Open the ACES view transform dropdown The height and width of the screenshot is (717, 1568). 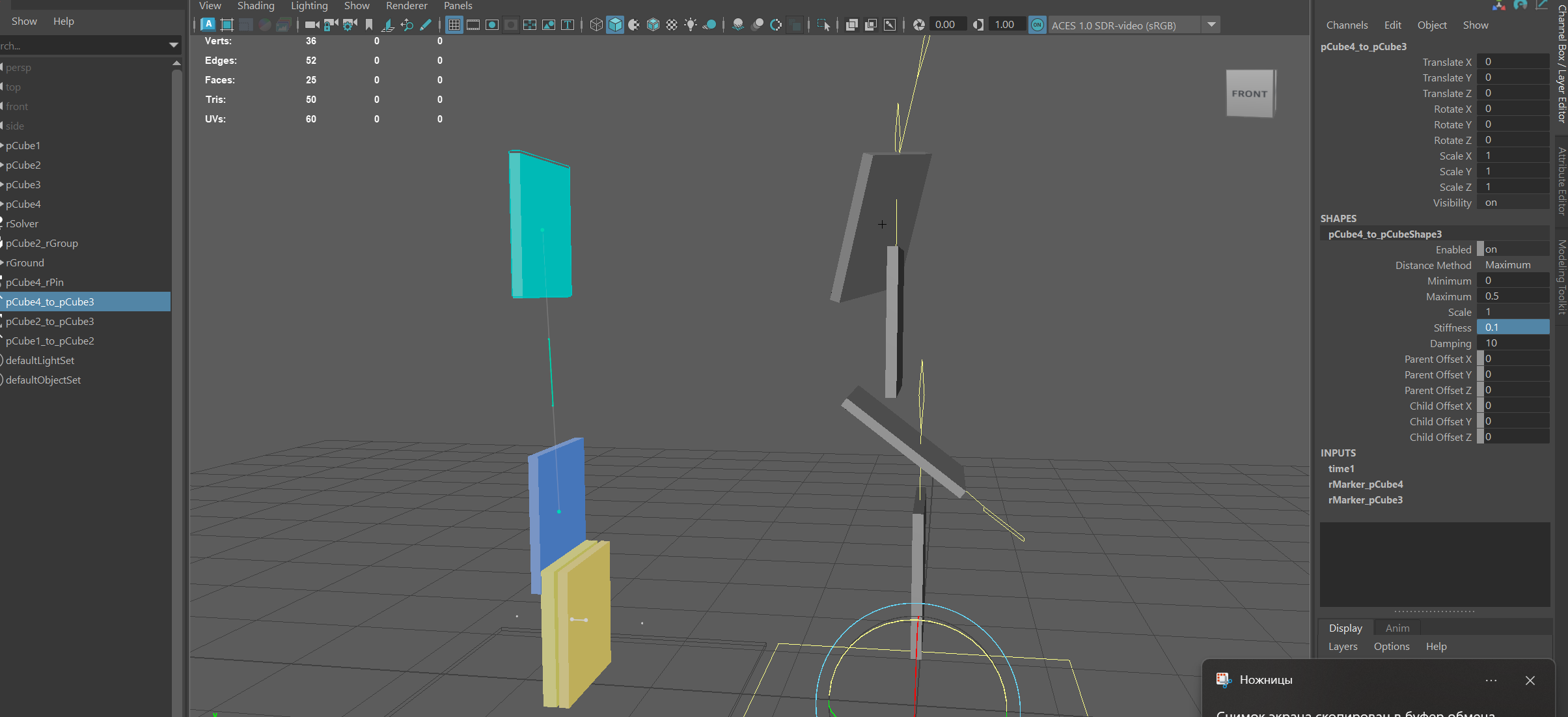(x=1211, y=25)
